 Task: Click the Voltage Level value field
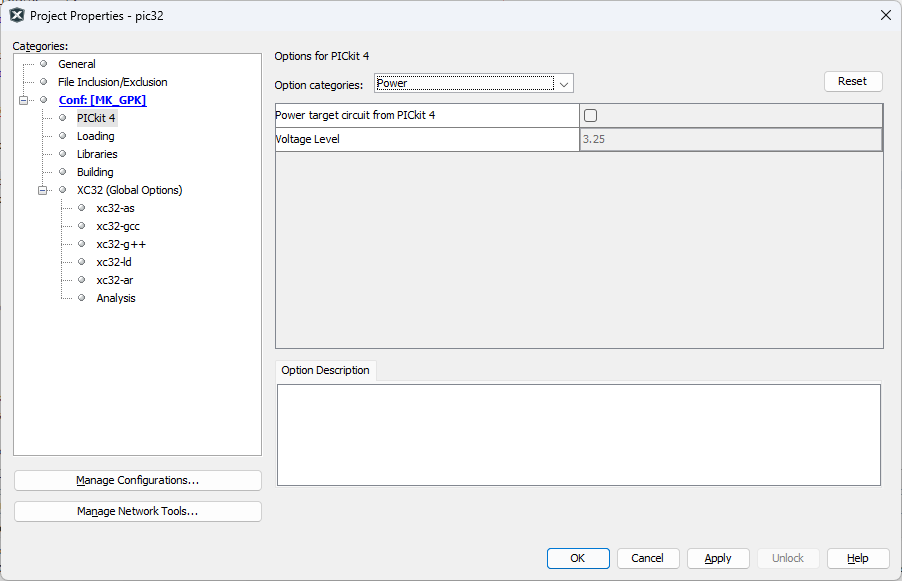(x=730, y=140)
